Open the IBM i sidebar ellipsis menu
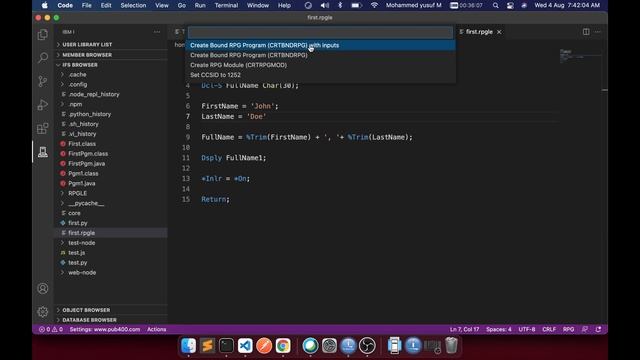640x360 pixels. pyautogui.click(x=157, y=32)
